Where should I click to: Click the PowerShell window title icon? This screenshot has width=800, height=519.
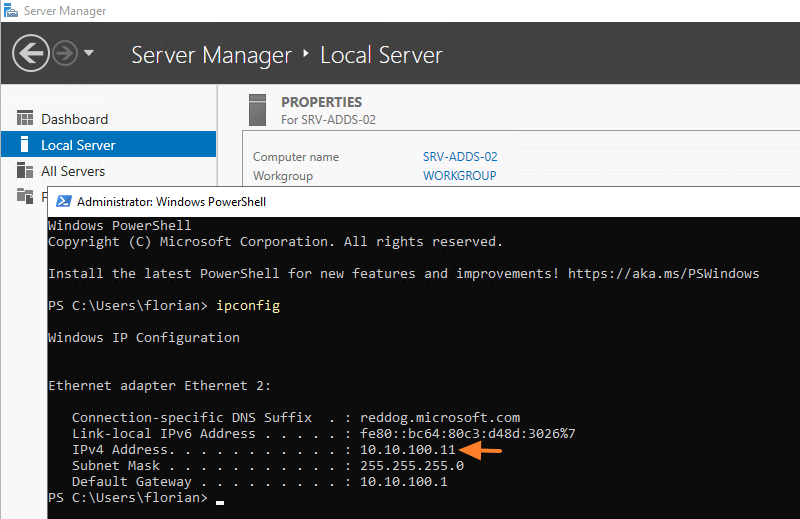[x=64, y=201]
